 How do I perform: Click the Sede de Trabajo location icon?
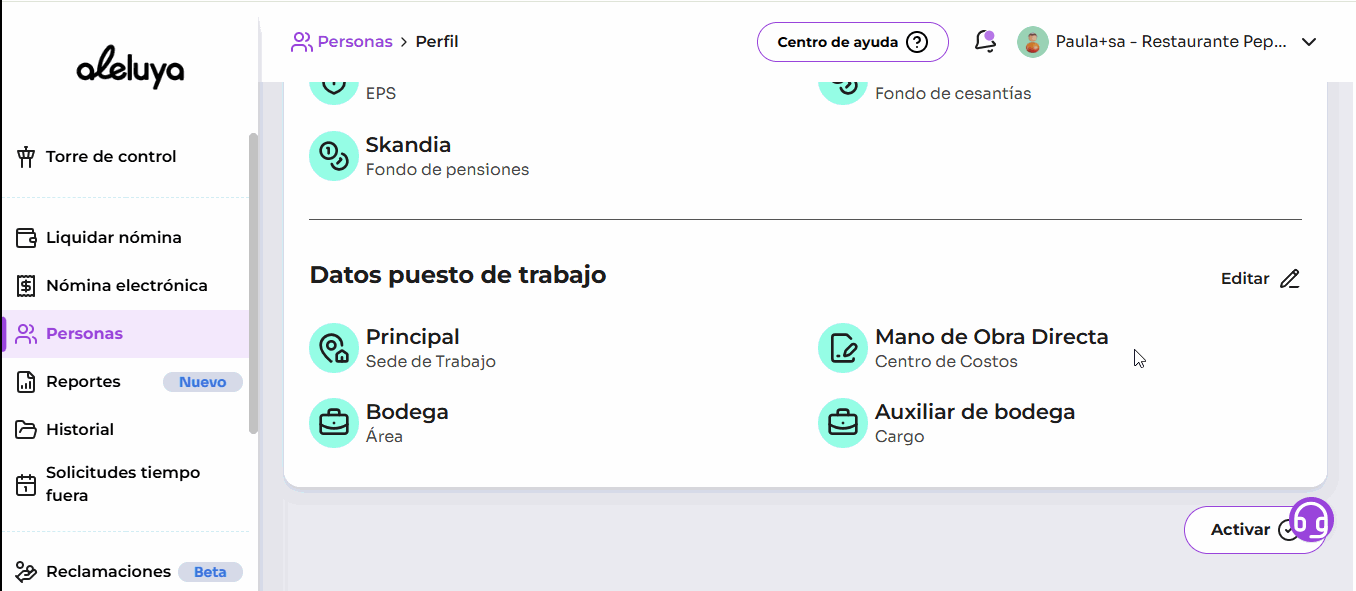coord(334,348)
